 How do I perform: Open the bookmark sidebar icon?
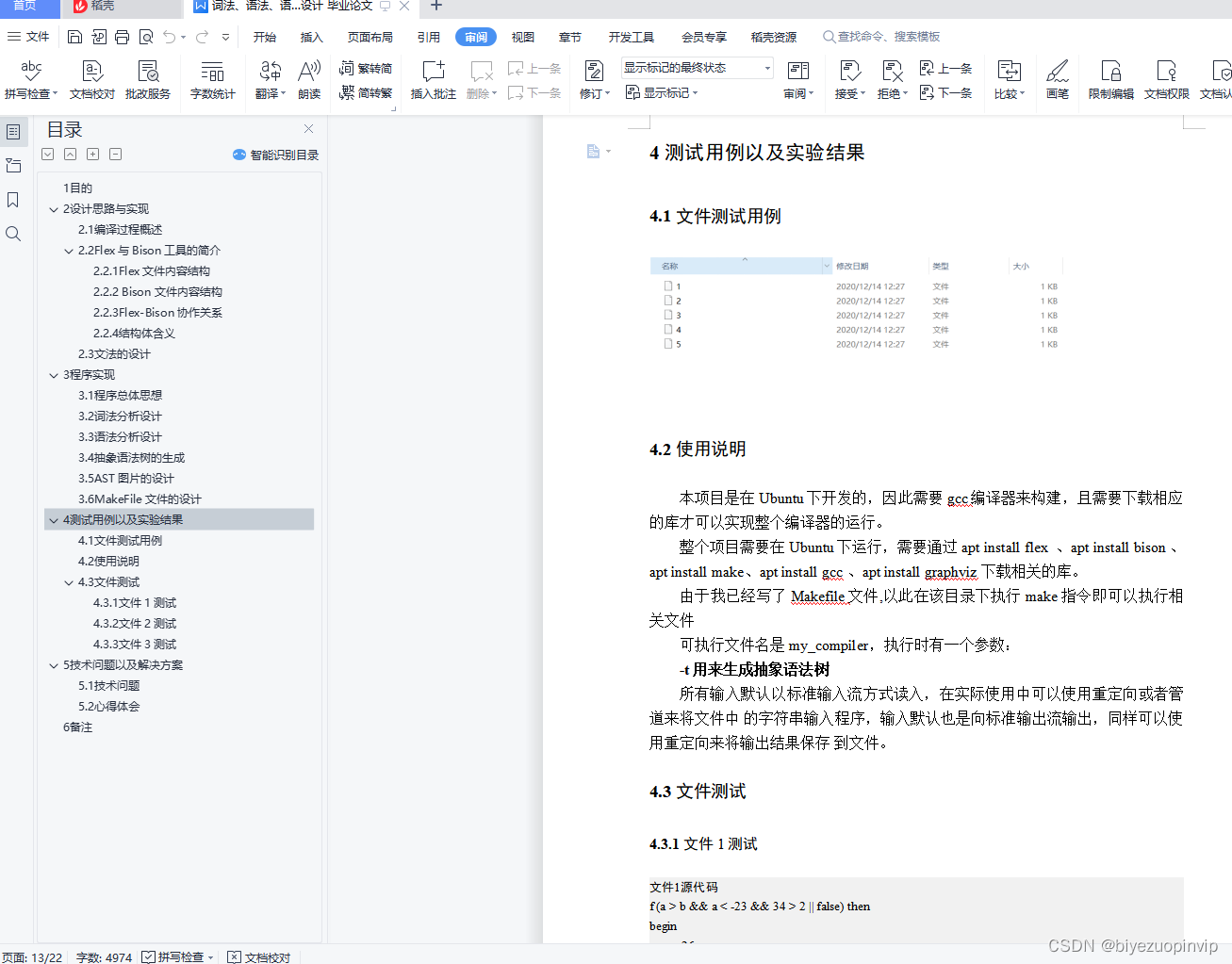[x=13, y=200]
